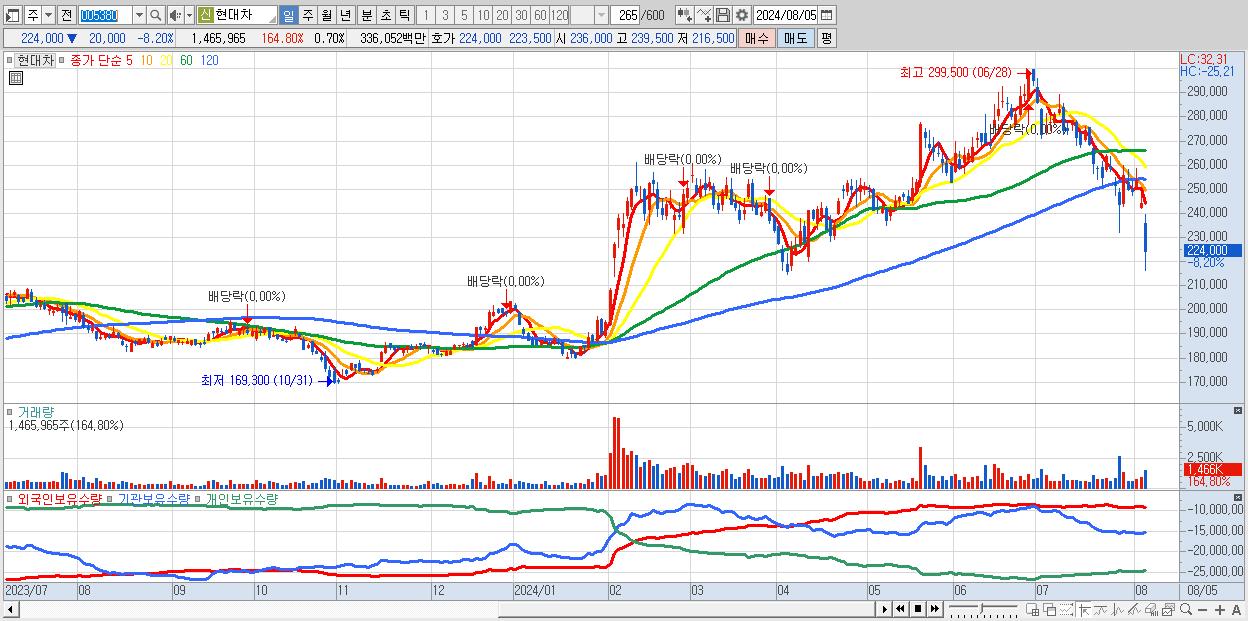Screen dimensions: 1248x621
Task: Click the candle count field 265
Action: tap(625, 16)
